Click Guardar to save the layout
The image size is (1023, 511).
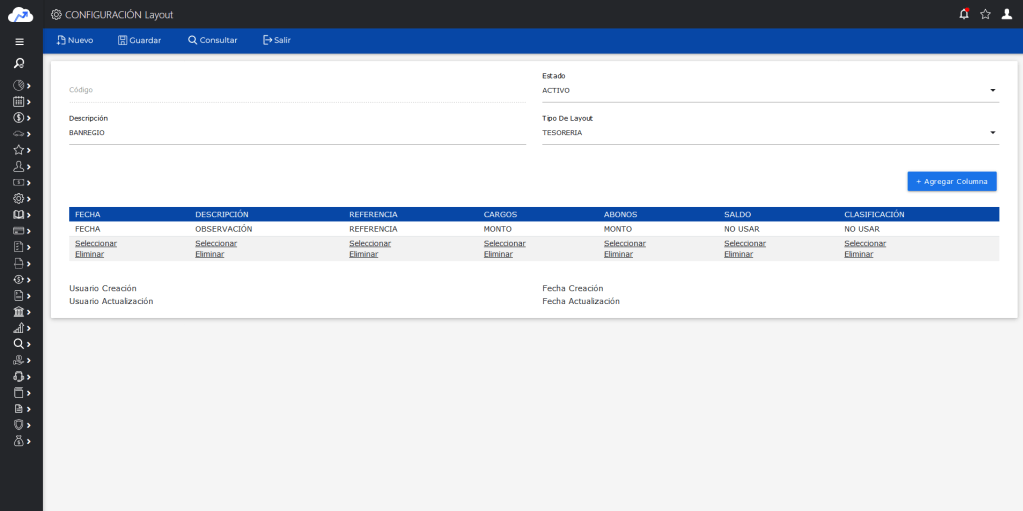139,40
